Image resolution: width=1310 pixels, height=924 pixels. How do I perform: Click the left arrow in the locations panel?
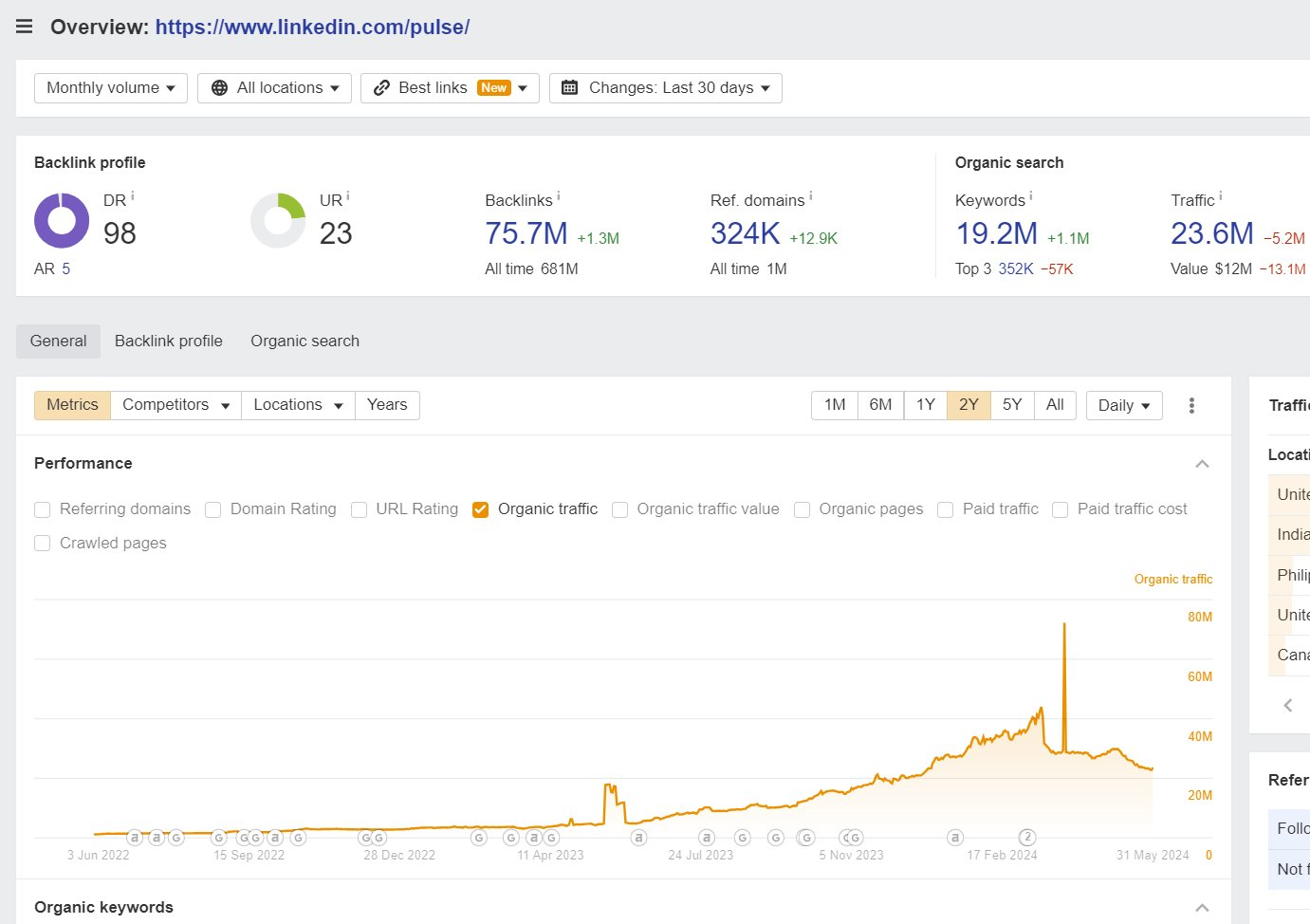[x=1288, y=705]
